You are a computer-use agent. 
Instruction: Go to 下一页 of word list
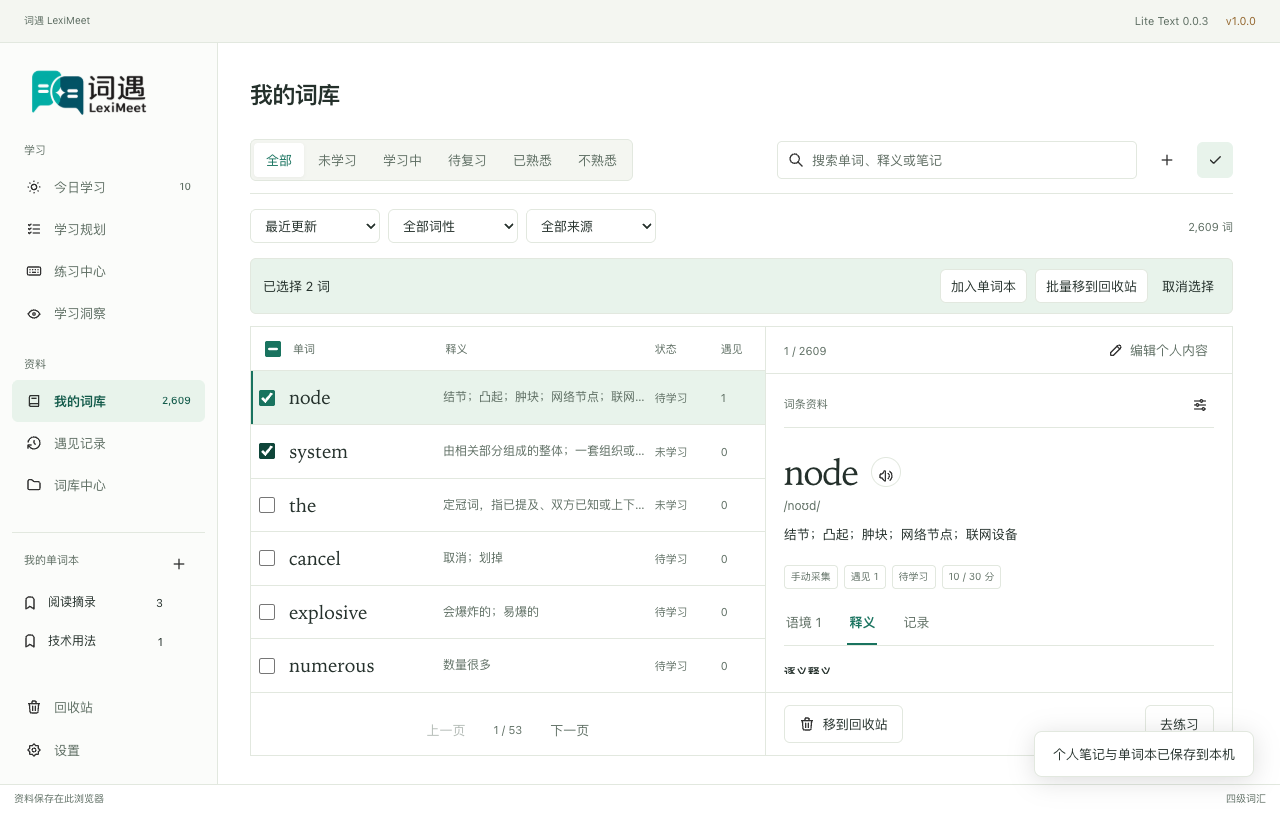coord(569,731)
